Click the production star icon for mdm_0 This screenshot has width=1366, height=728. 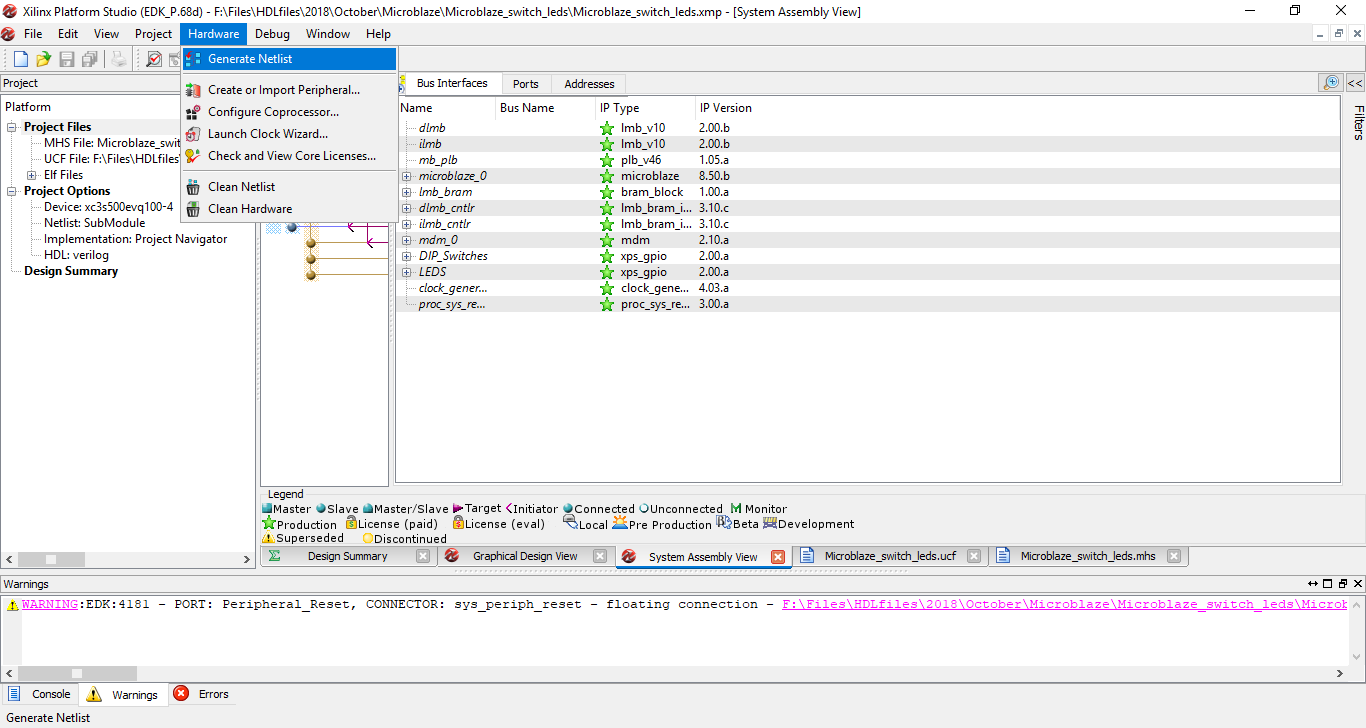click(607, 240)
